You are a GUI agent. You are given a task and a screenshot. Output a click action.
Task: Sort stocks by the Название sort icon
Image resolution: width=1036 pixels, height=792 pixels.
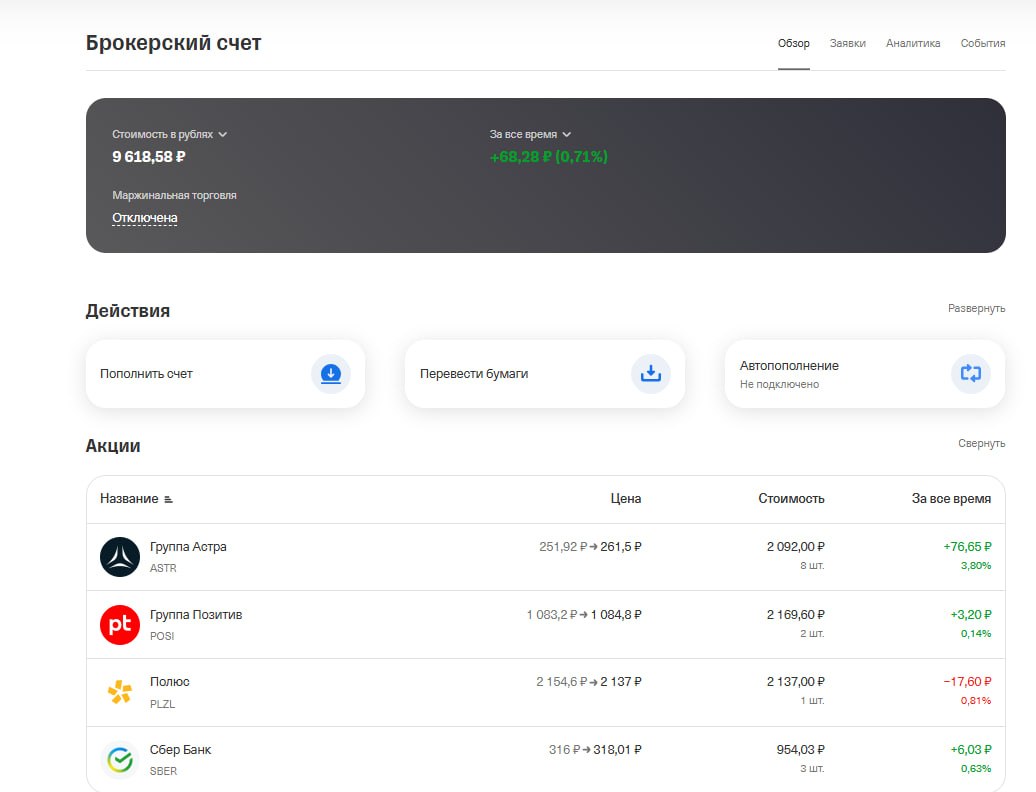click(168, 499)
